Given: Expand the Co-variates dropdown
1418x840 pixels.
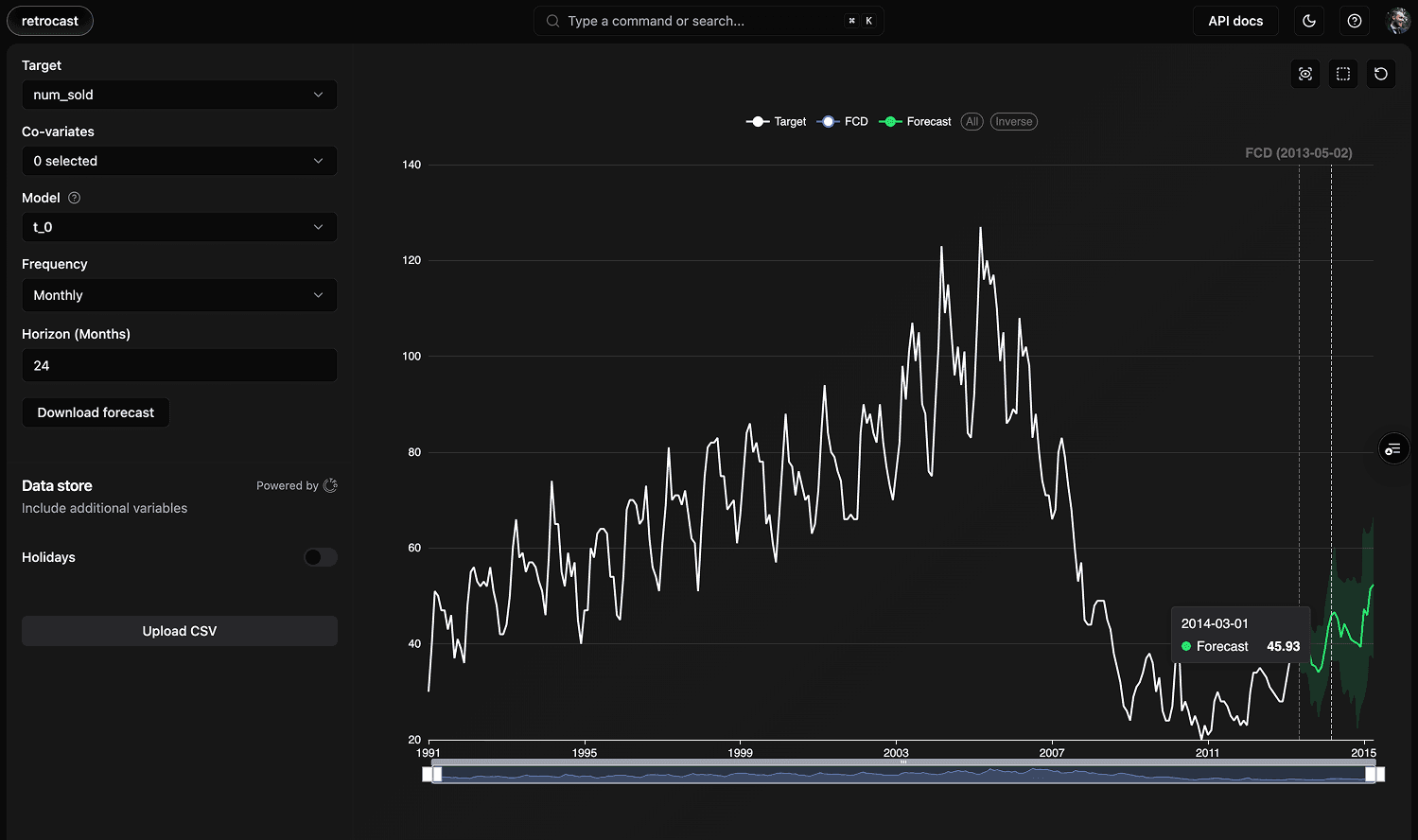Looking at the screenshot, I should [x=179, y=161].
